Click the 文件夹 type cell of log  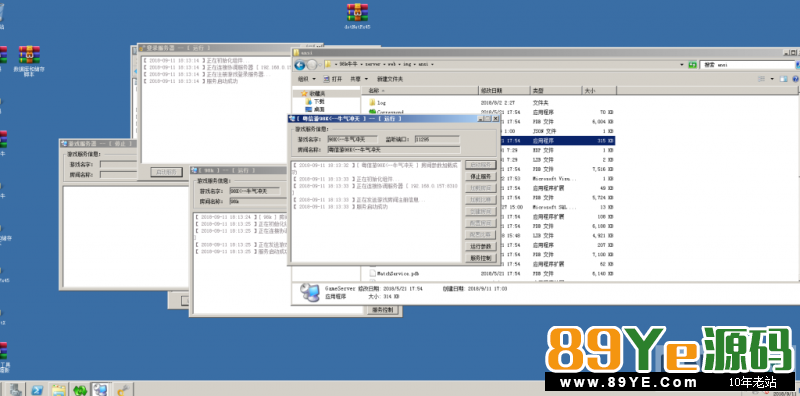541,103
